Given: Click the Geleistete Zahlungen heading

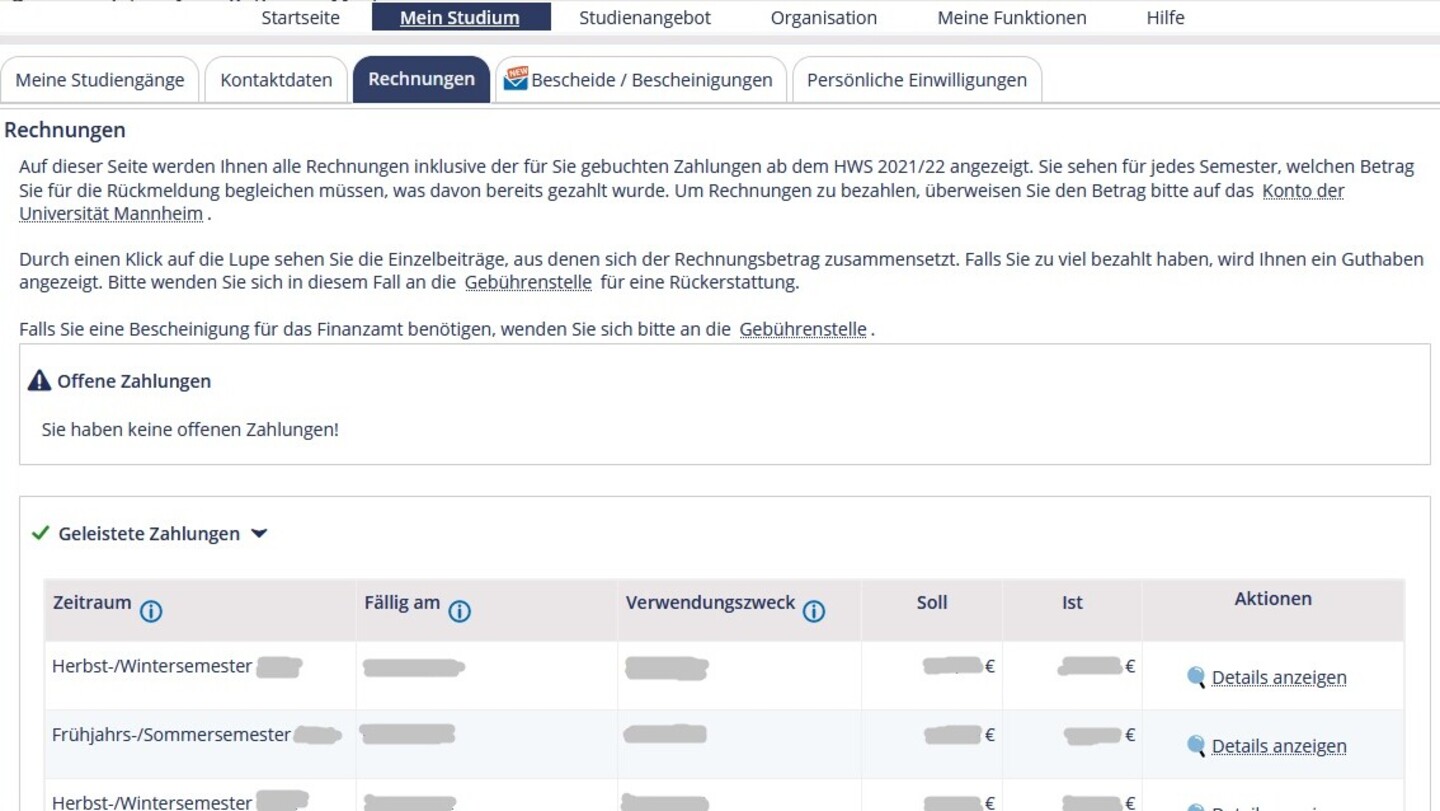Looking at the screenshot, I should tap(149, 534).
